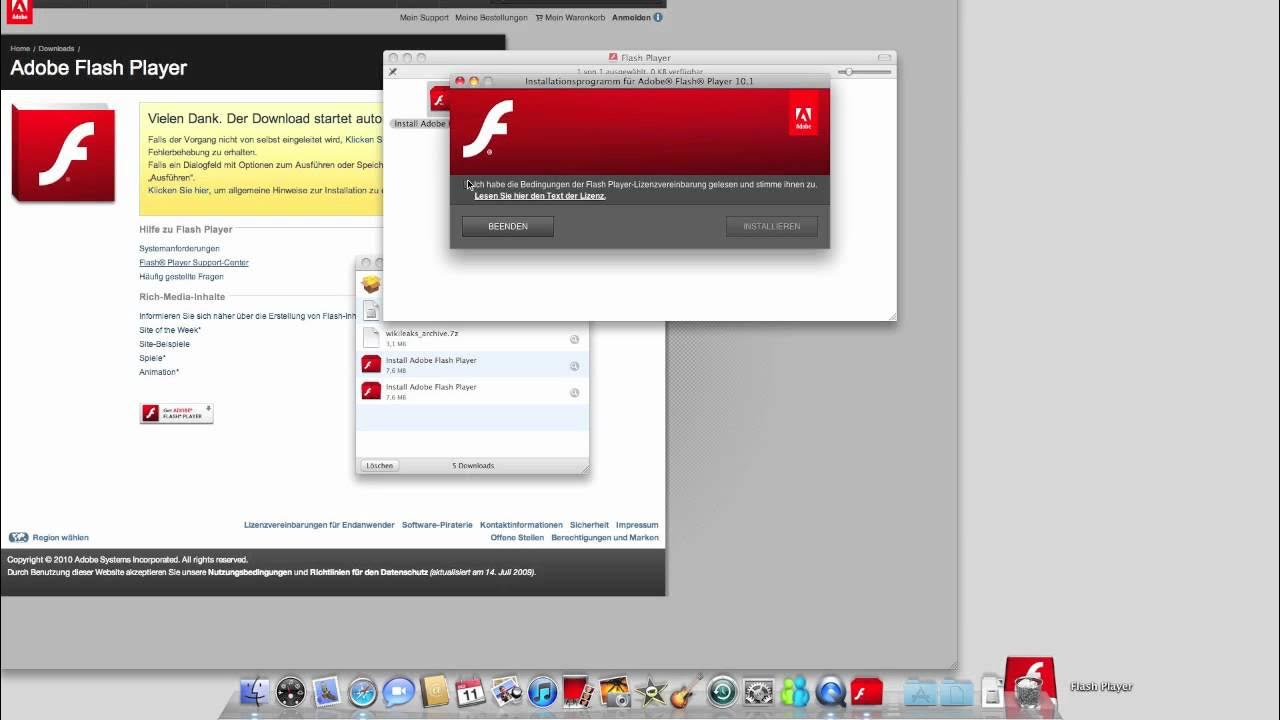The width and height of the screenshot is (1280, 720).
Task: Click Löschen in the Downloads window
Action: pos(379,466)
